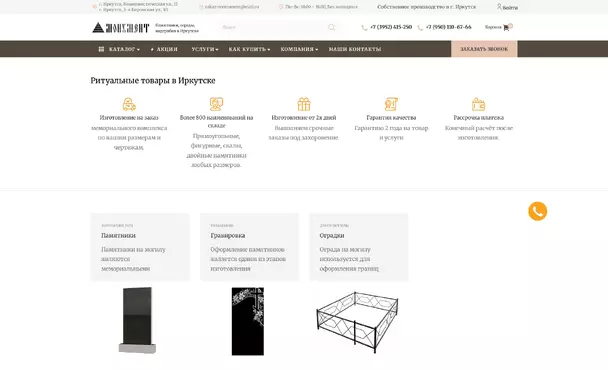608x370 pixels.
Task: Click the Ритуальные товары в Иркутске heading
Action: tap(153, 81)
